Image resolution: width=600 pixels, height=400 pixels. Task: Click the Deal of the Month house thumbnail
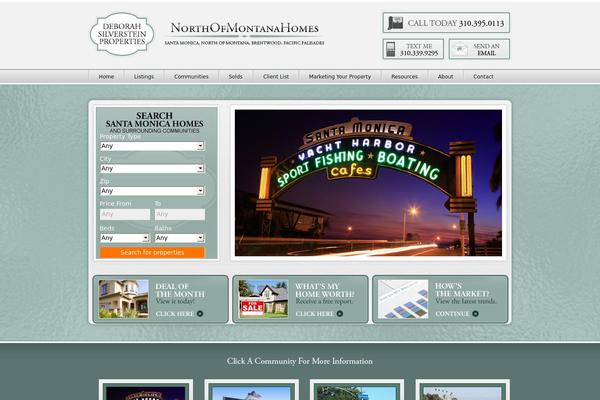(x=124, y=299)
